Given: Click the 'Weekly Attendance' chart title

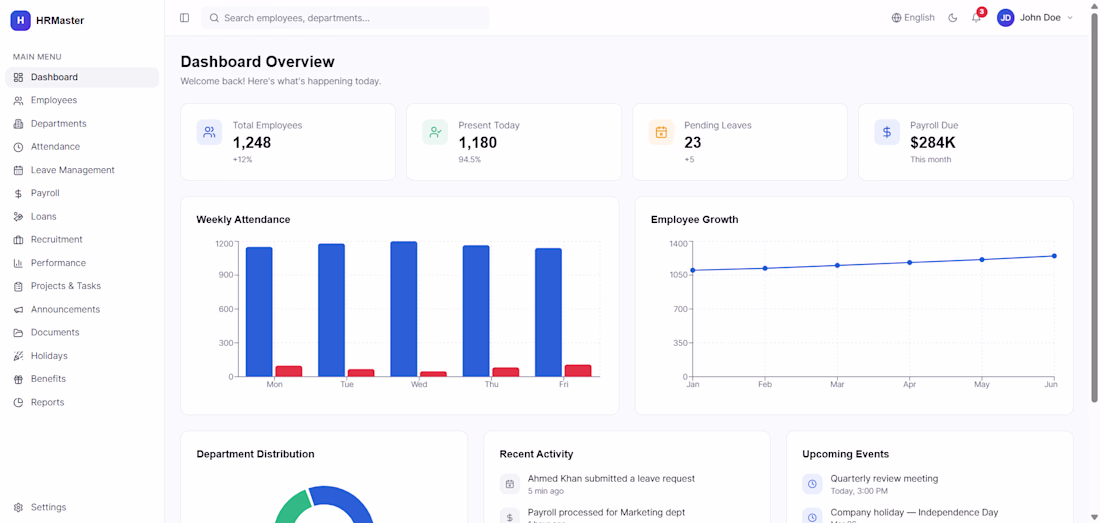Looking at the screenshot, I should click(243, 219).
